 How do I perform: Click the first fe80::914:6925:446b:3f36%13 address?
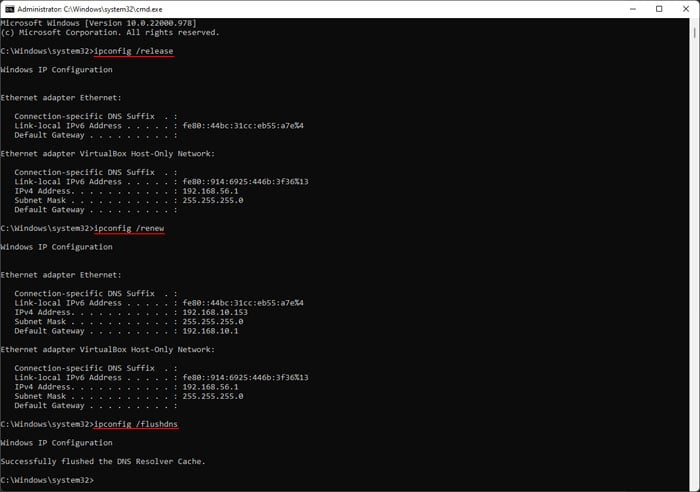click(245, 181)
